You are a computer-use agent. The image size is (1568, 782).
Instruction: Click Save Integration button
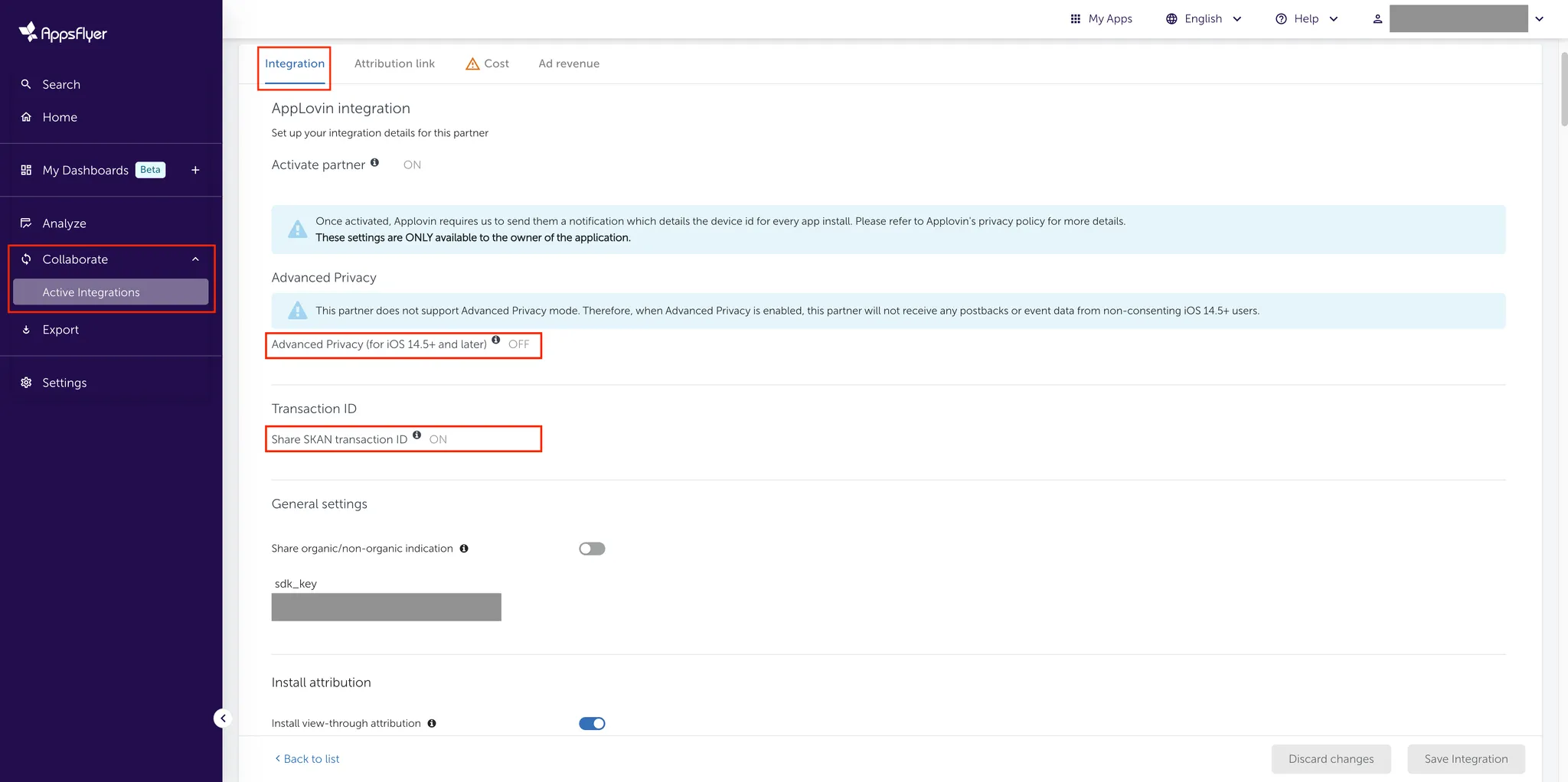1465,759
